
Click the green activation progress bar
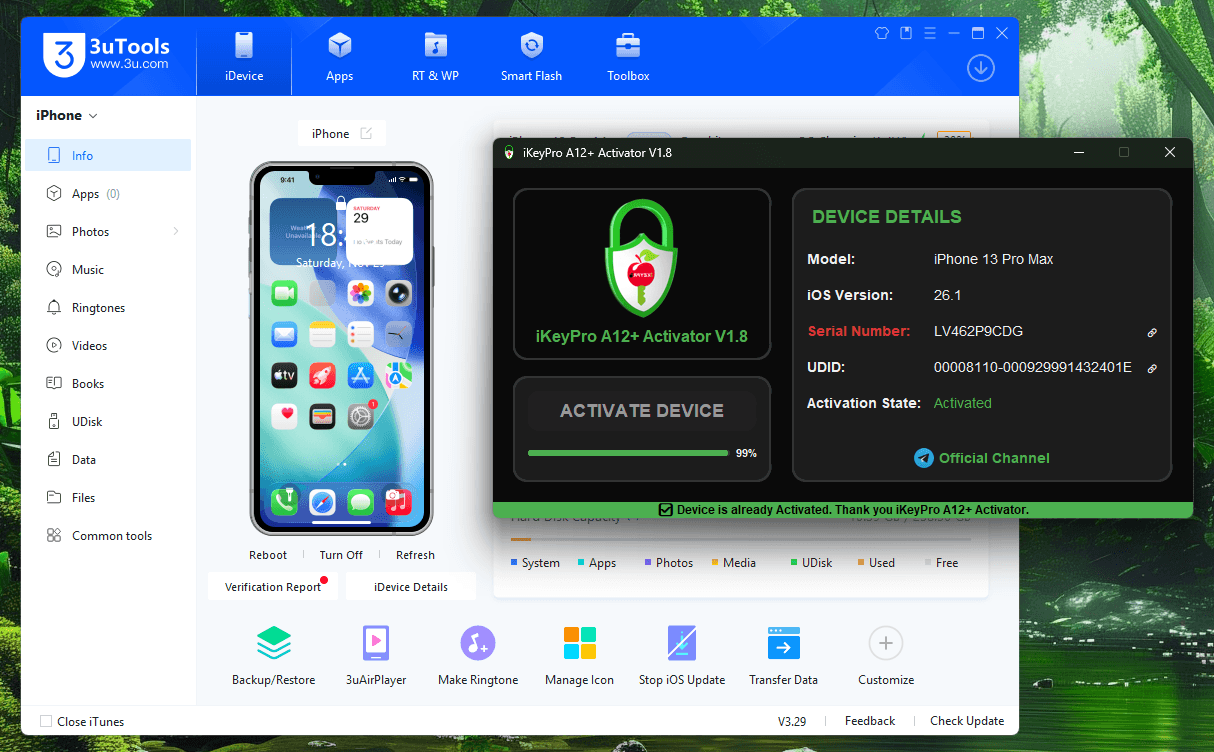pos(627,453)
